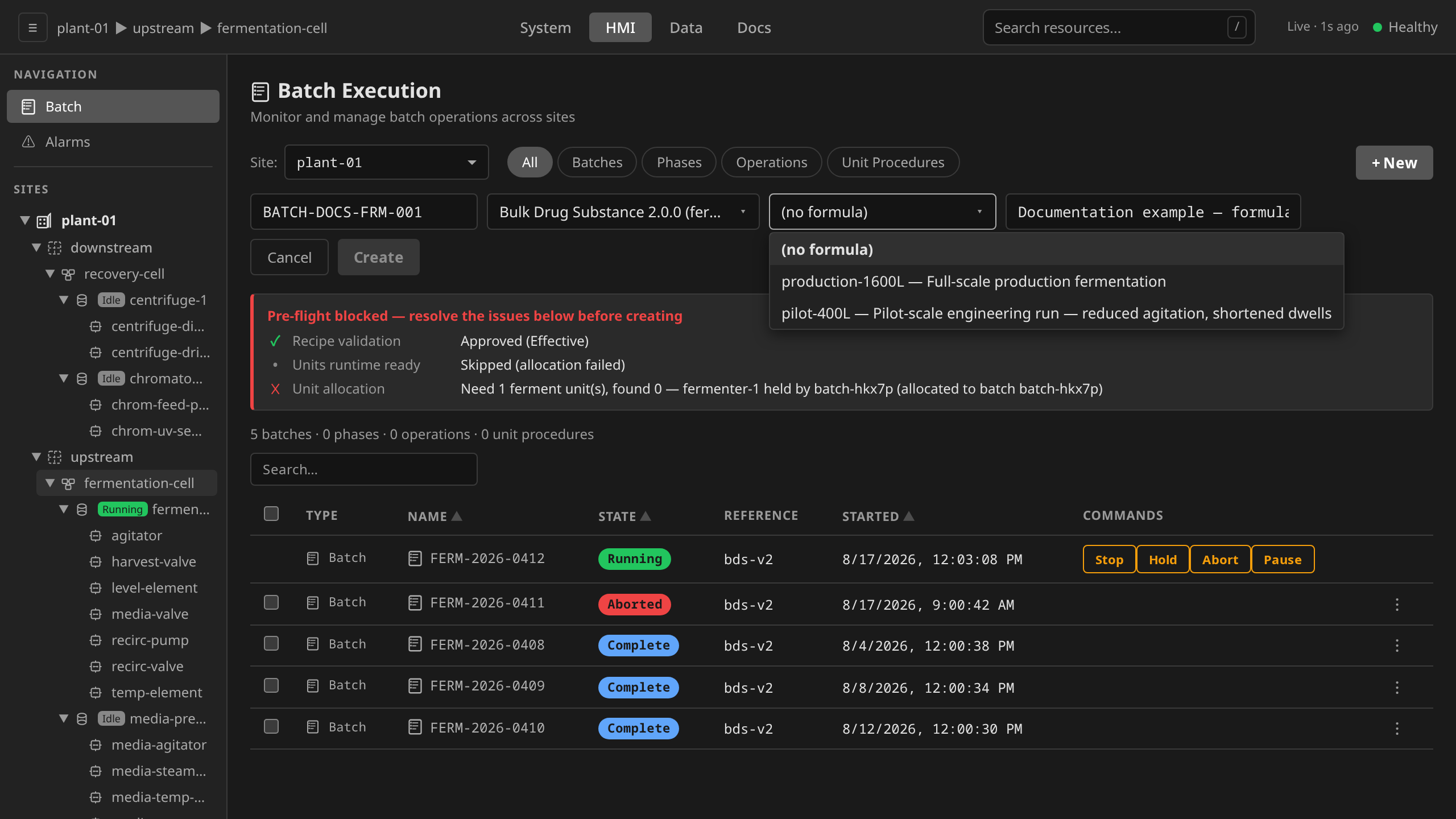This screenshot has width=1456, height=819.
Task: Switch to the Data tab
Action: (686, 27)
